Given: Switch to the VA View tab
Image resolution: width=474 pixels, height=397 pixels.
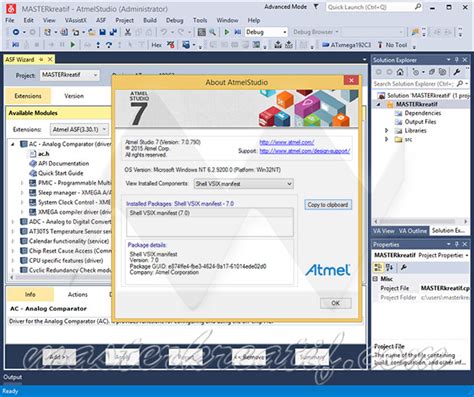Looking at the screenshot, I should coord(384,231).
